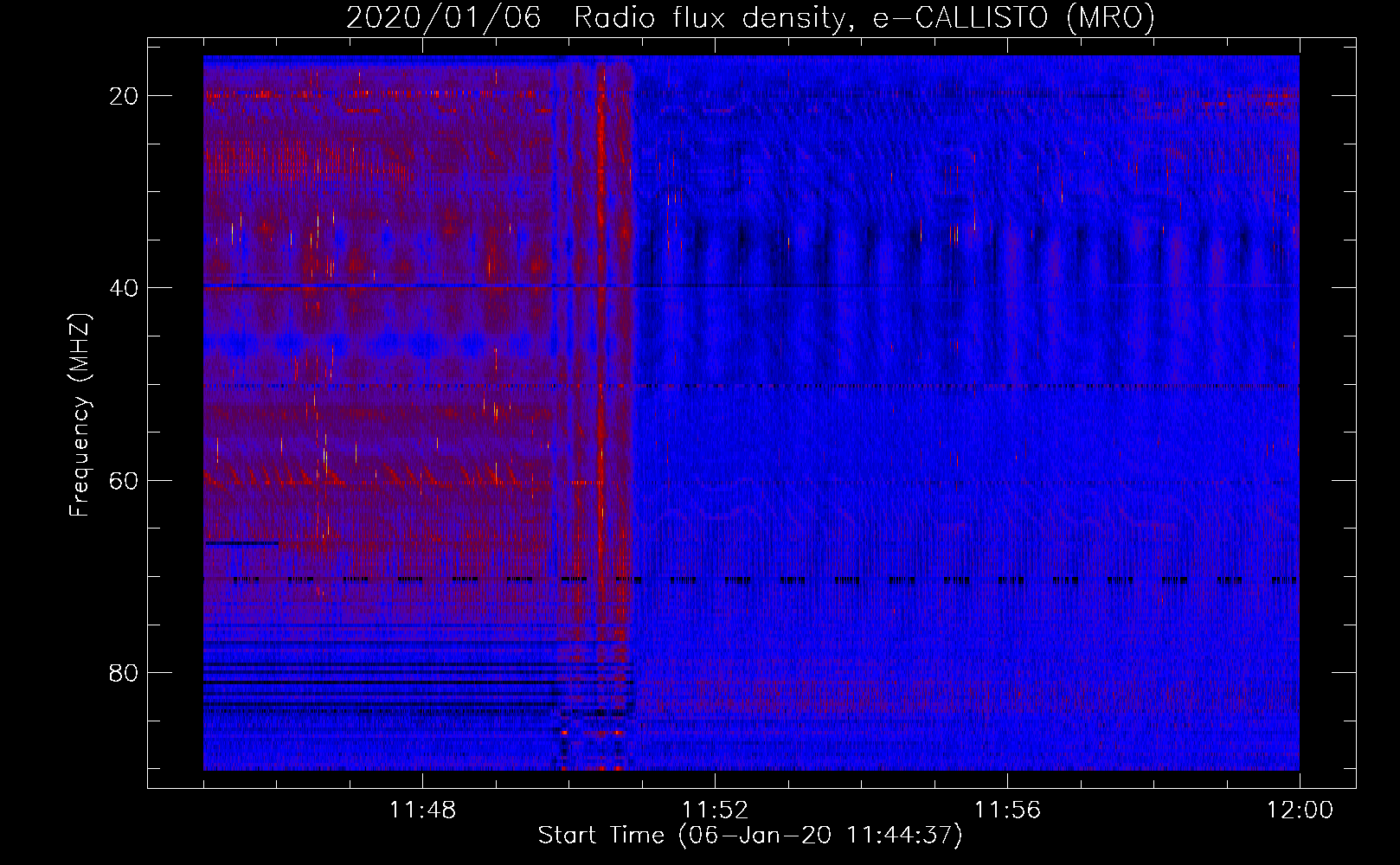Click the 11:52 time tick label
This screenshot has height=865, width=1400.
(x=715, y=811)
